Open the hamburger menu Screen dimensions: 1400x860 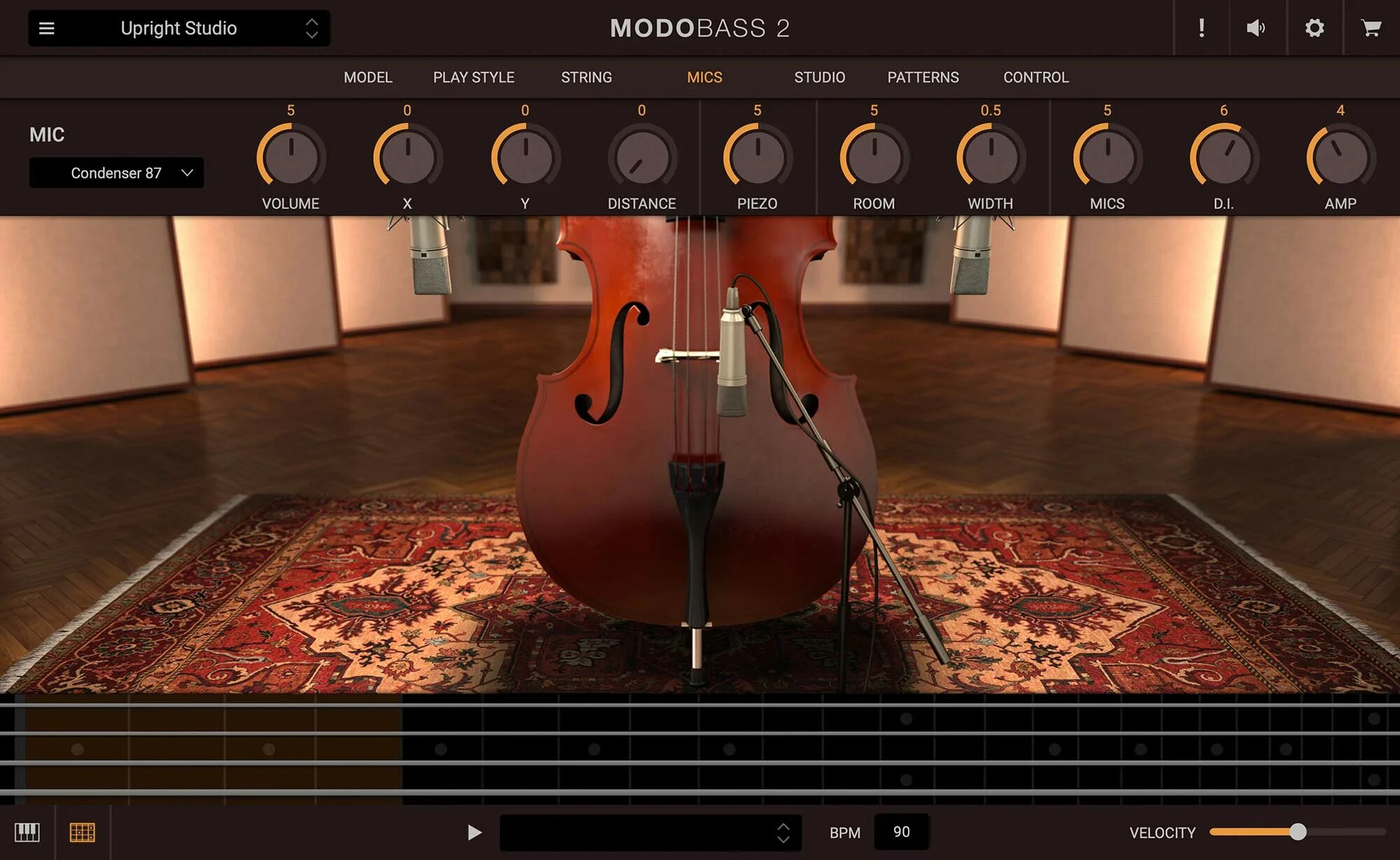[x=46, y=28]
